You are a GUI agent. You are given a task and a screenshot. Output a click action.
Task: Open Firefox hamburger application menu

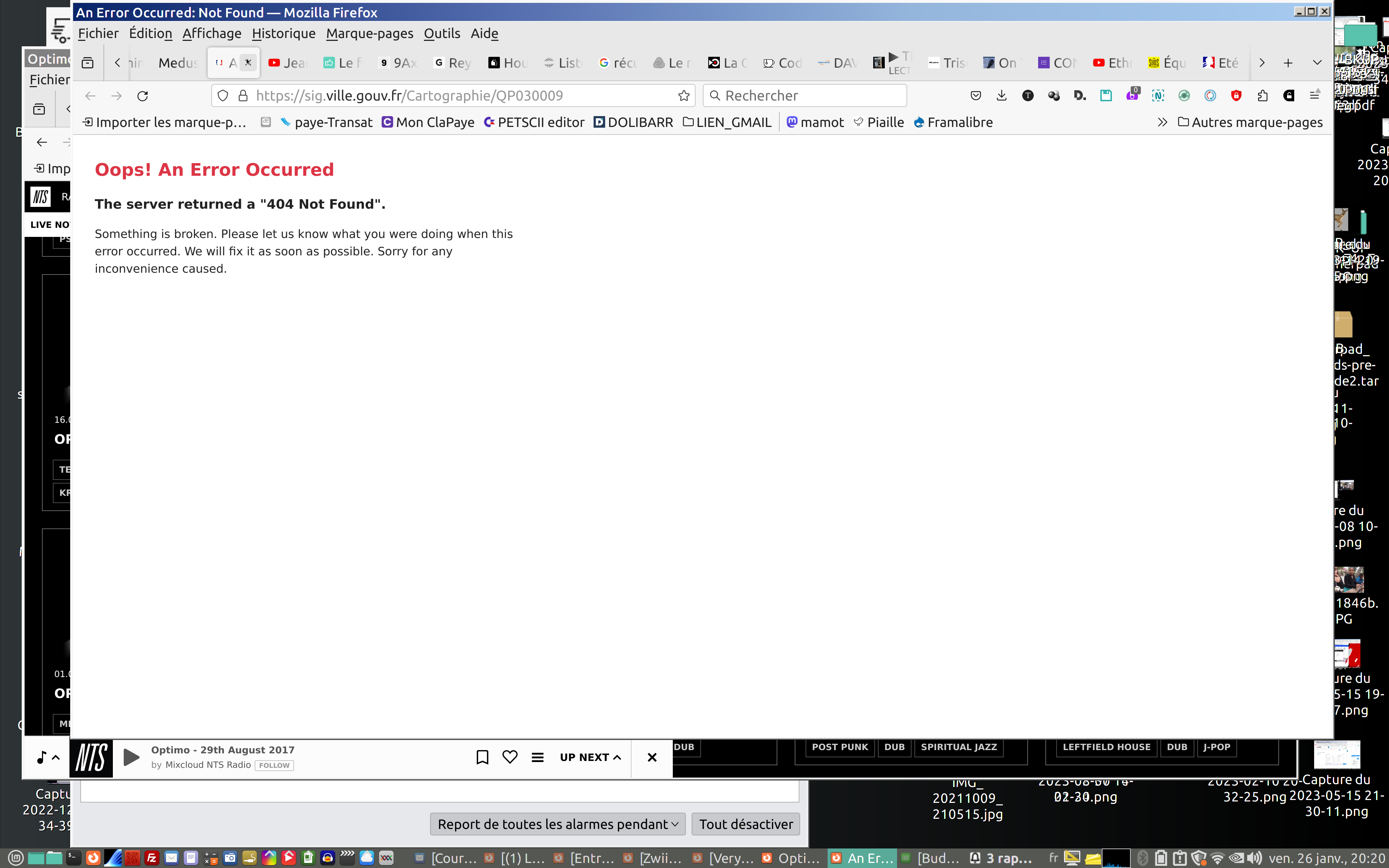1314,96
